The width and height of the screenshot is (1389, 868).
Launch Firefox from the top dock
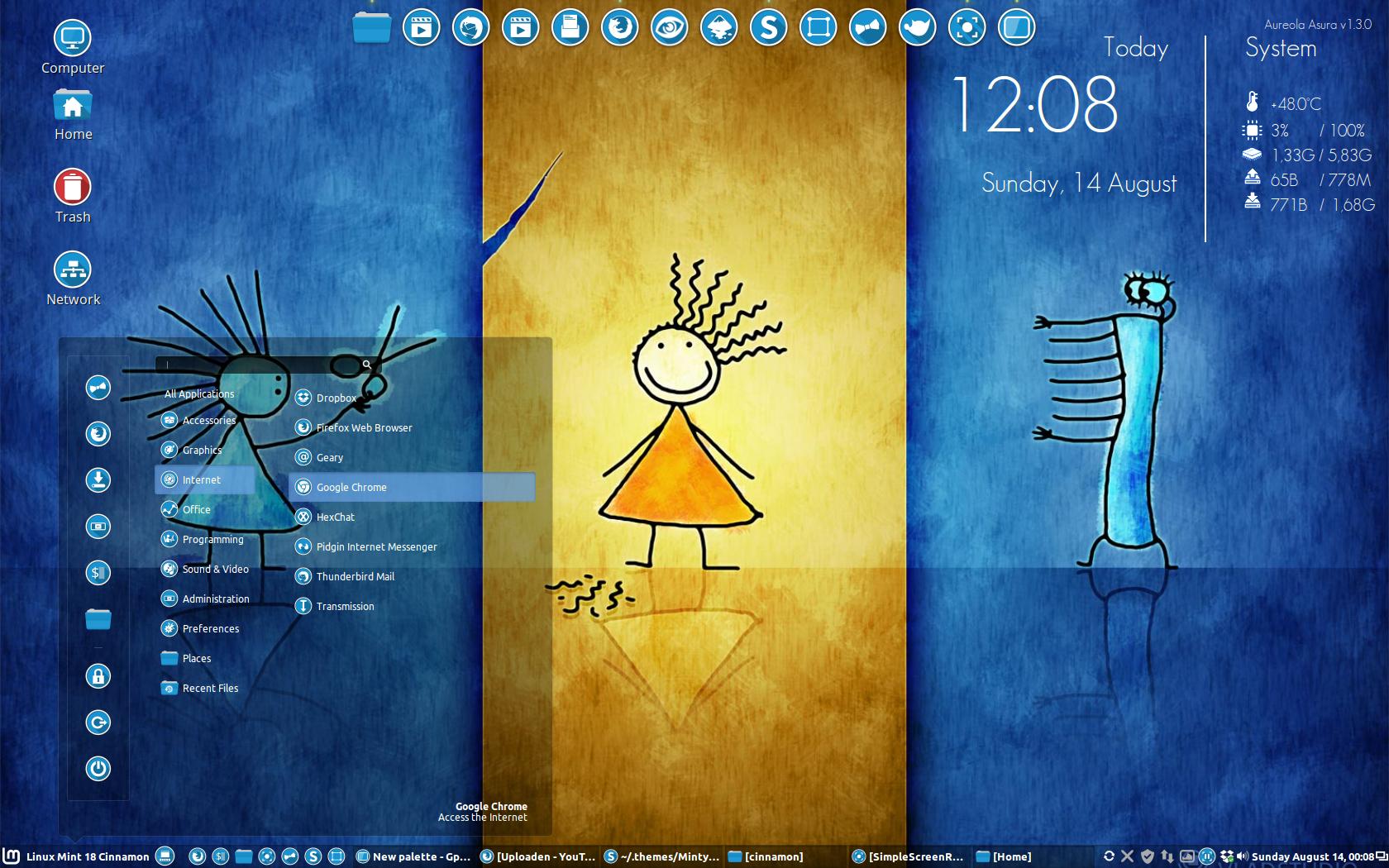tap(620, 28)
